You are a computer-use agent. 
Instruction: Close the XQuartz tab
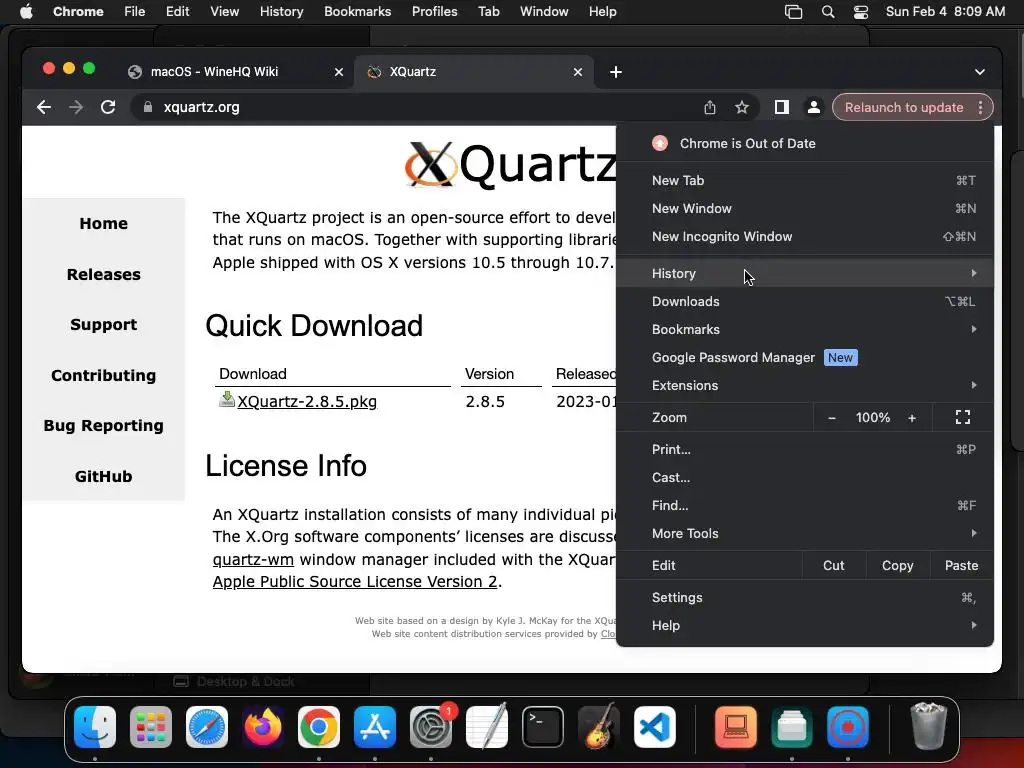[x=577, y=72]
